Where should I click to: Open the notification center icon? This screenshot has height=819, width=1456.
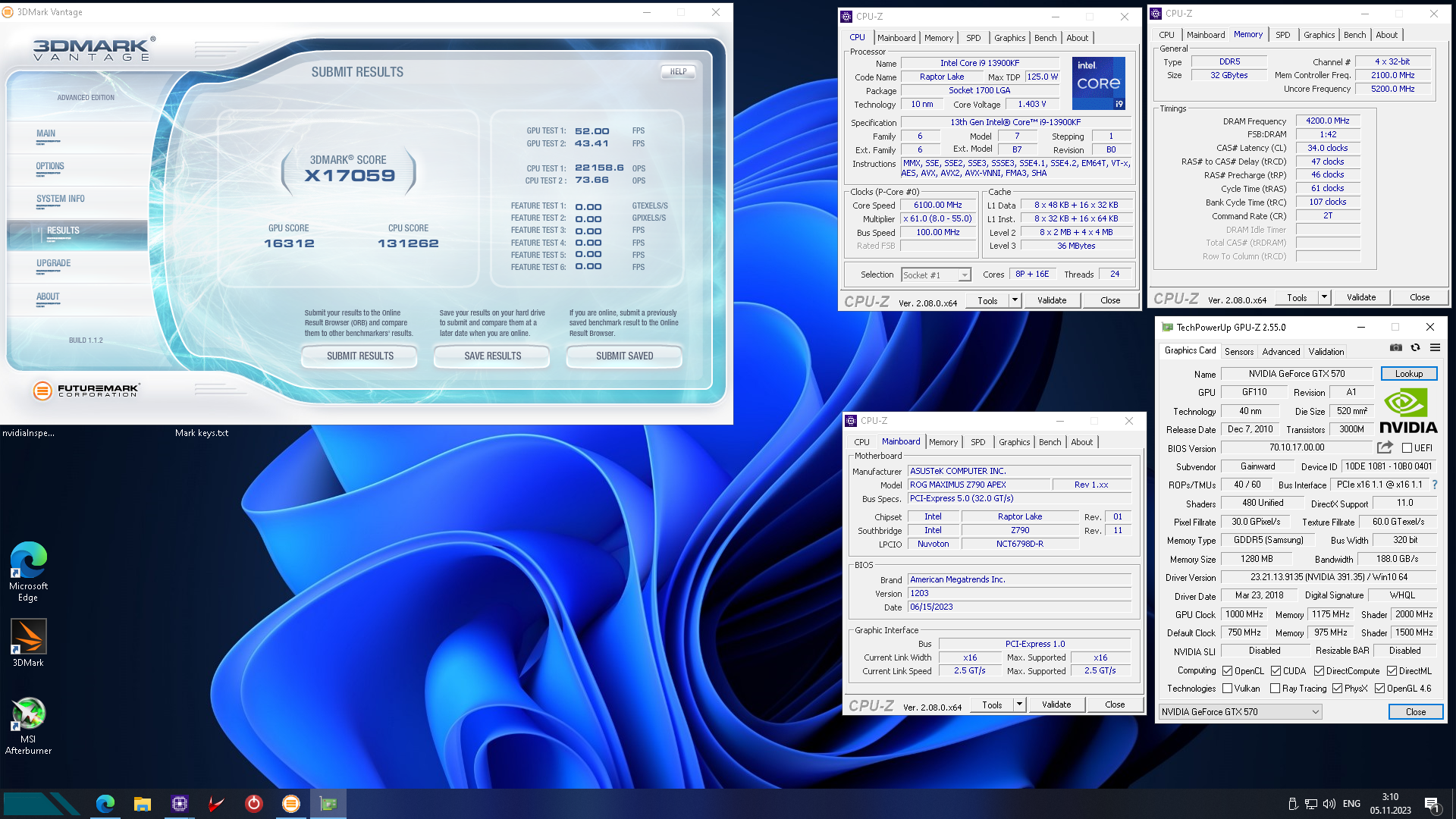[x=1432, y=804]
